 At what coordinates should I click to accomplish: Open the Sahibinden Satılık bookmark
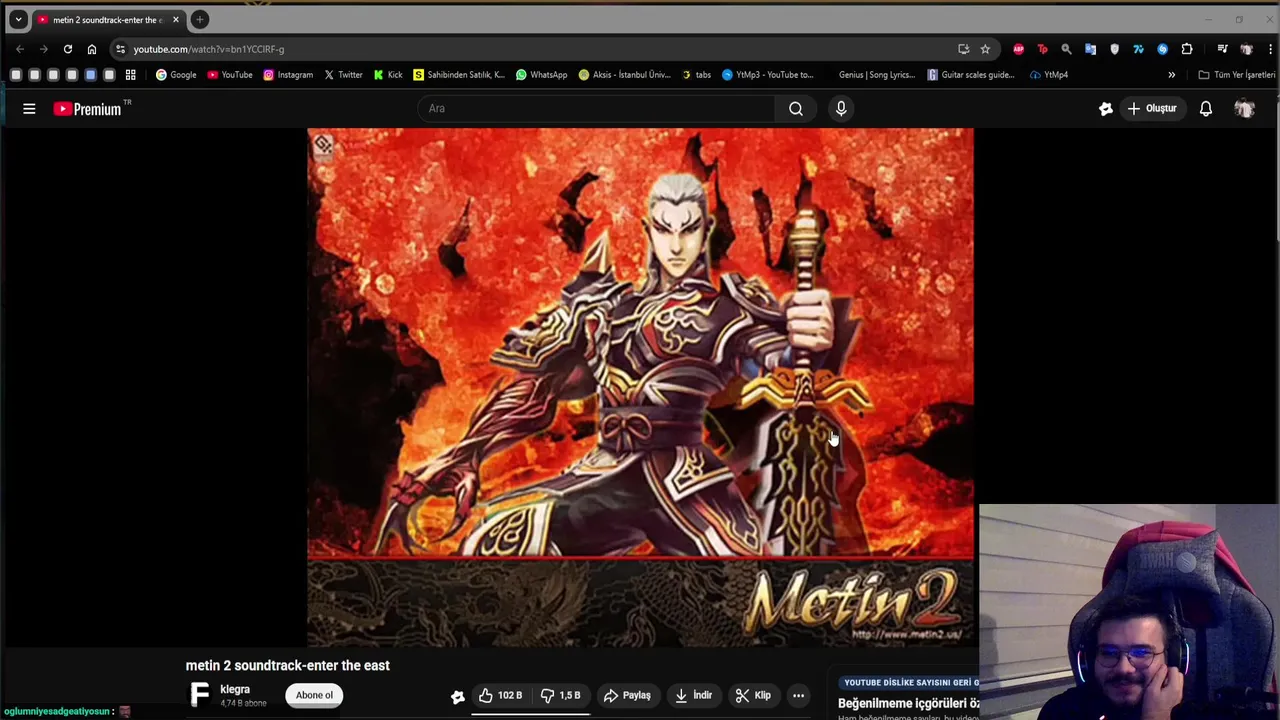[x=459, y=75]
